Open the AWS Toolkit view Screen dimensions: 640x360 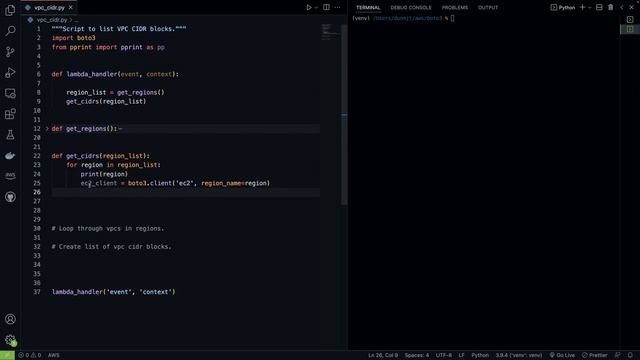pyautogui.click(x=10, y=176)
